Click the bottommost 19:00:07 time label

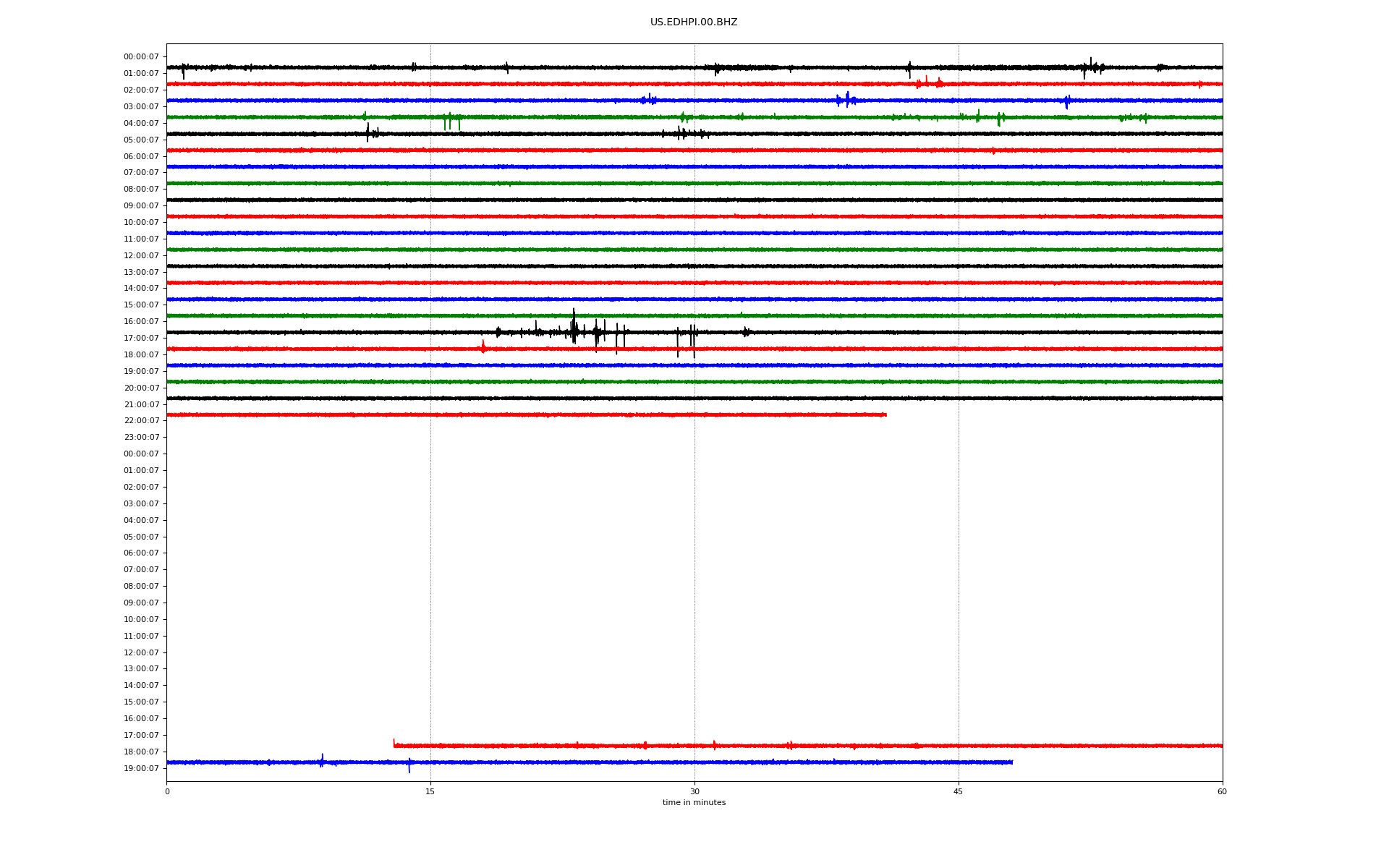tap(141, 768)
